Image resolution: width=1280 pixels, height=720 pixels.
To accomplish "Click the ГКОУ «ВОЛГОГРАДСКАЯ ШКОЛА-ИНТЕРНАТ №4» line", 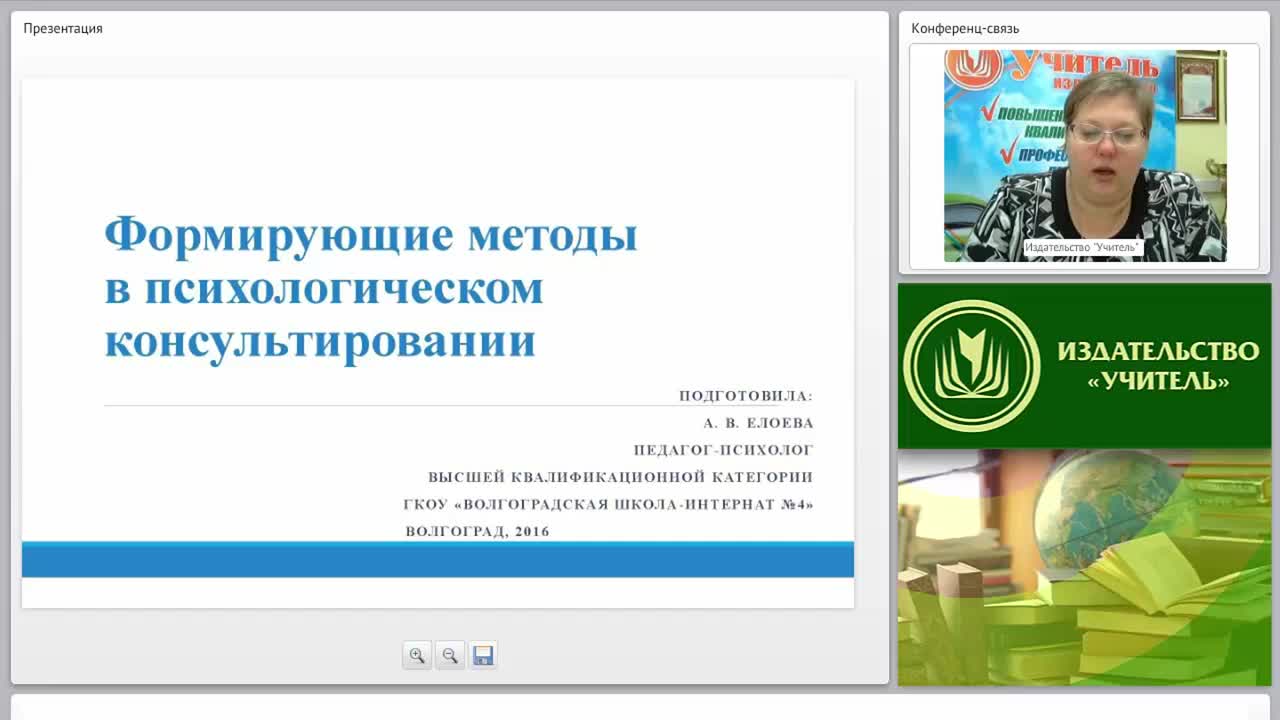I will coord(609,504).
